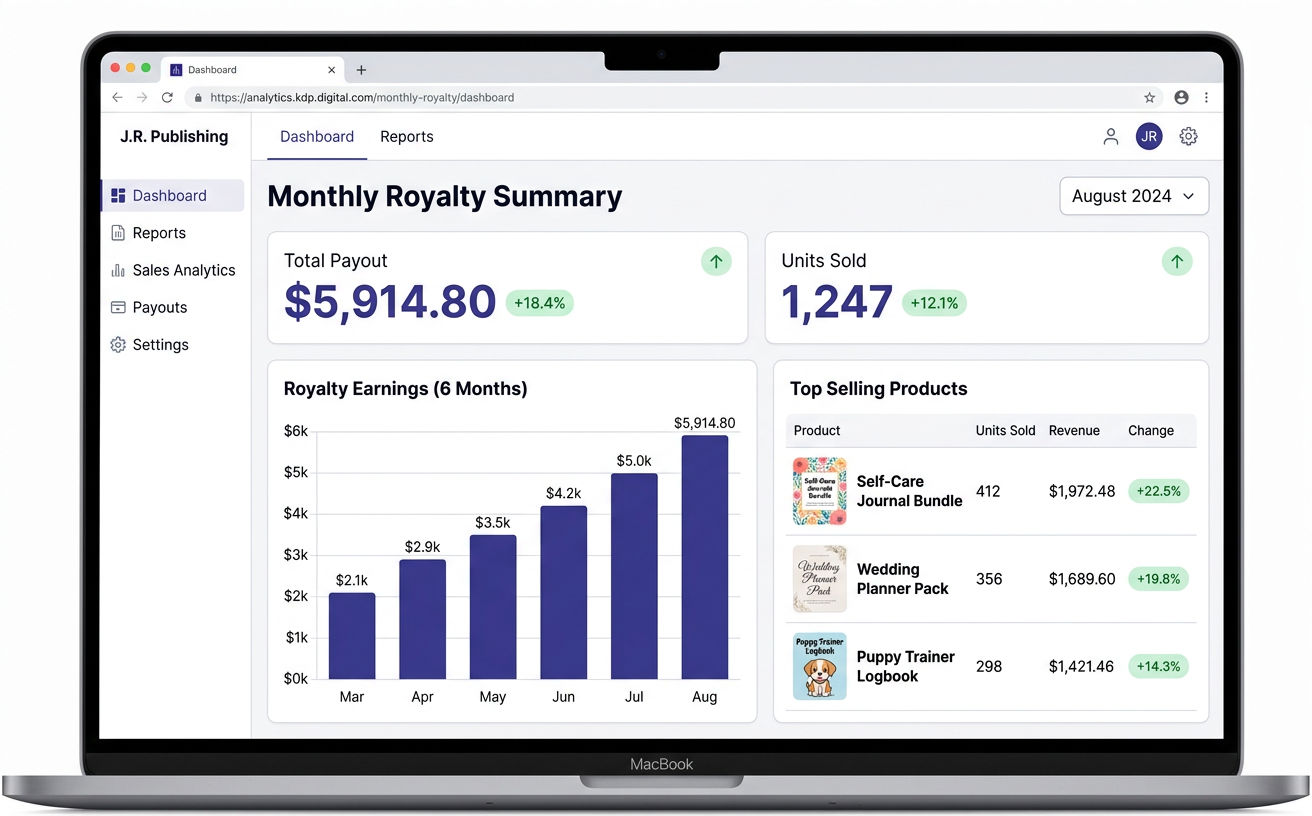Open settings gear in top header

(x=1188, y=137)
